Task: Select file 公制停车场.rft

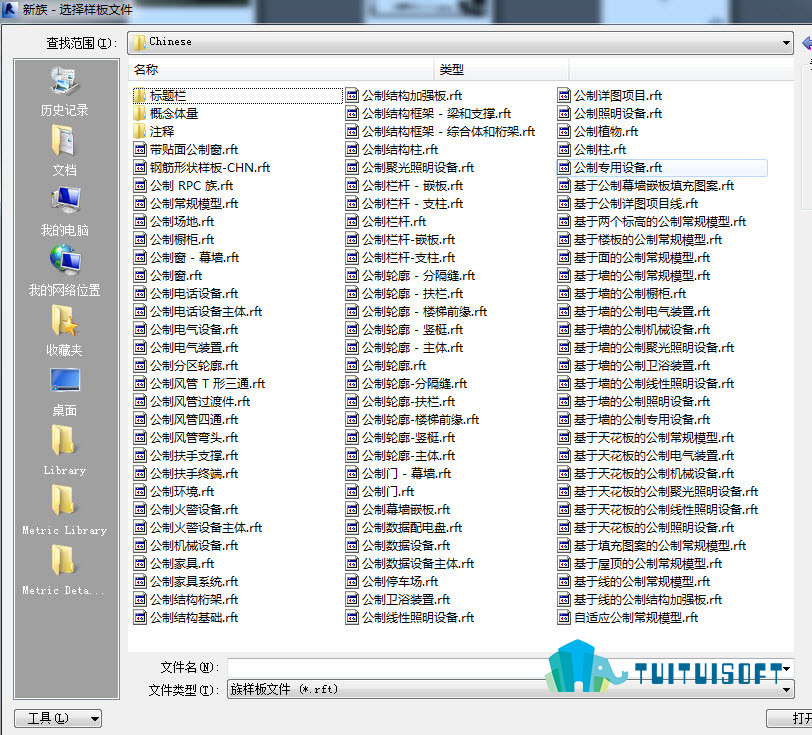Action: [392, 581]
